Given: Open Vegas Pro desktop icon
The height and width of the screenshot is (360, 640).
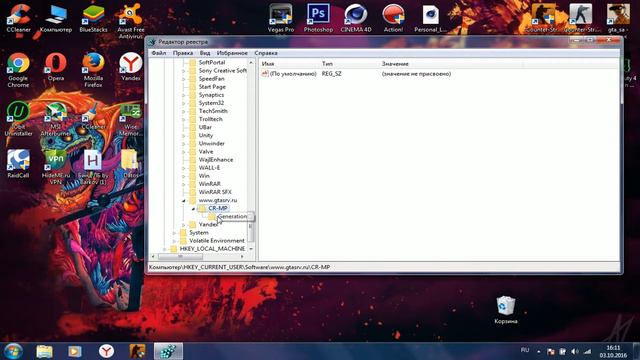Looking at the screenshot, I should click(281, 18).
